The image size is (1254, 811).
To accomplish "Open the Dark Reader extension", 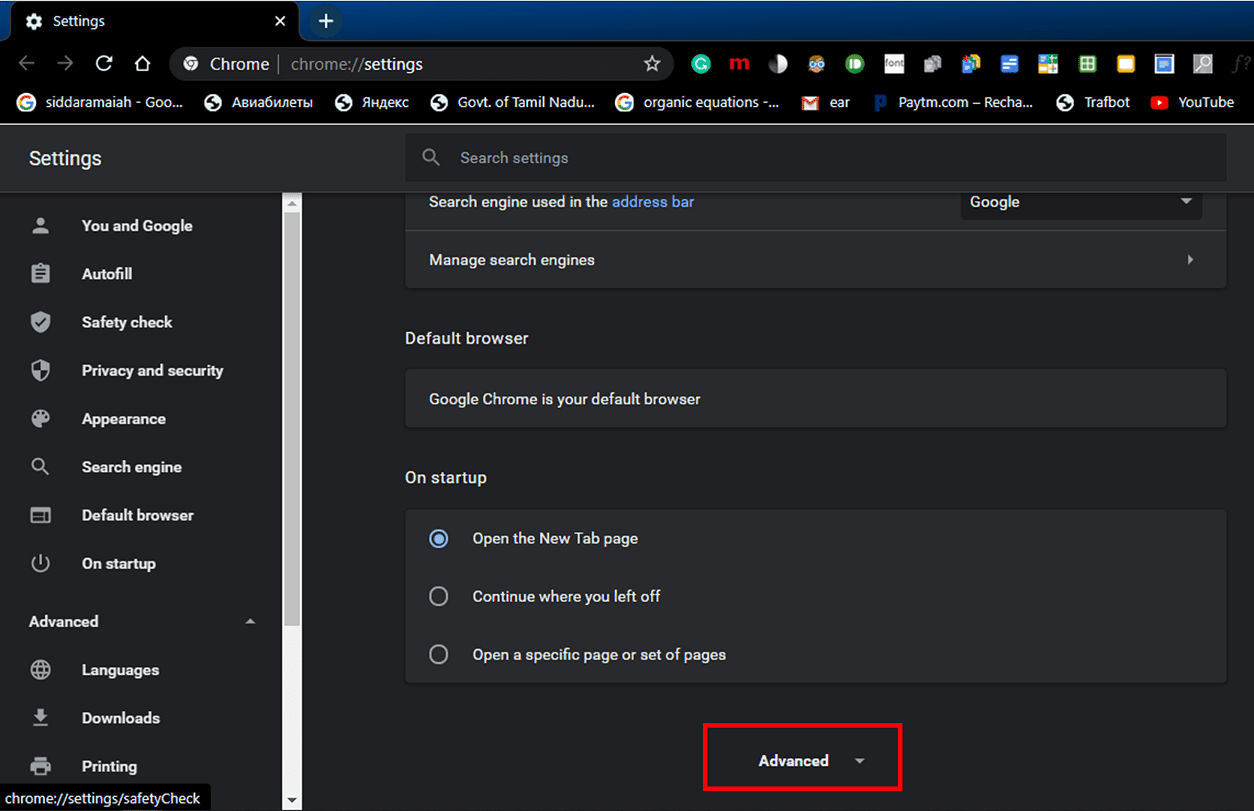I will coord(778,63).
